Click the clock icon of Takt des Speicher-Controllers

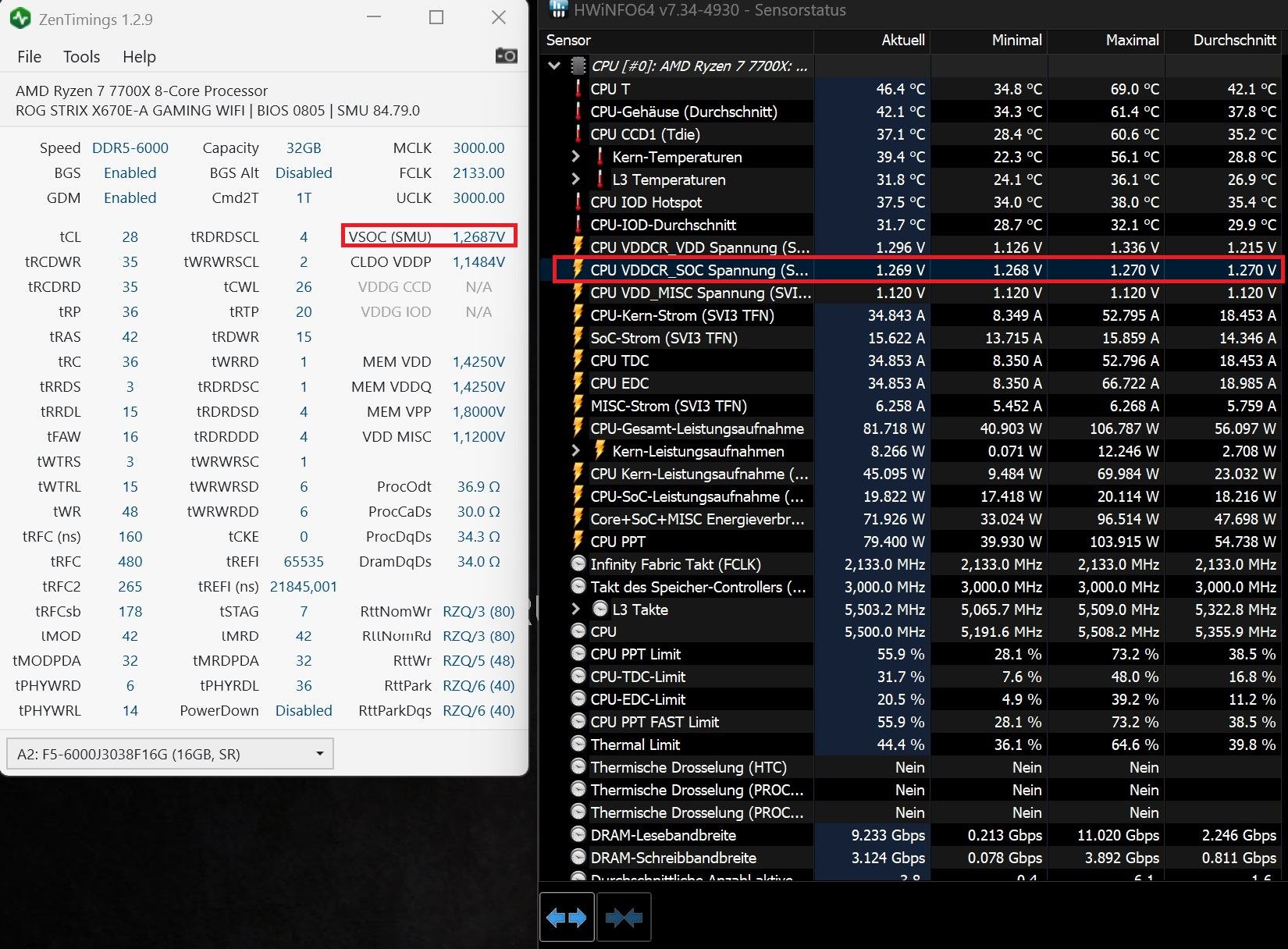pos(578,586)
